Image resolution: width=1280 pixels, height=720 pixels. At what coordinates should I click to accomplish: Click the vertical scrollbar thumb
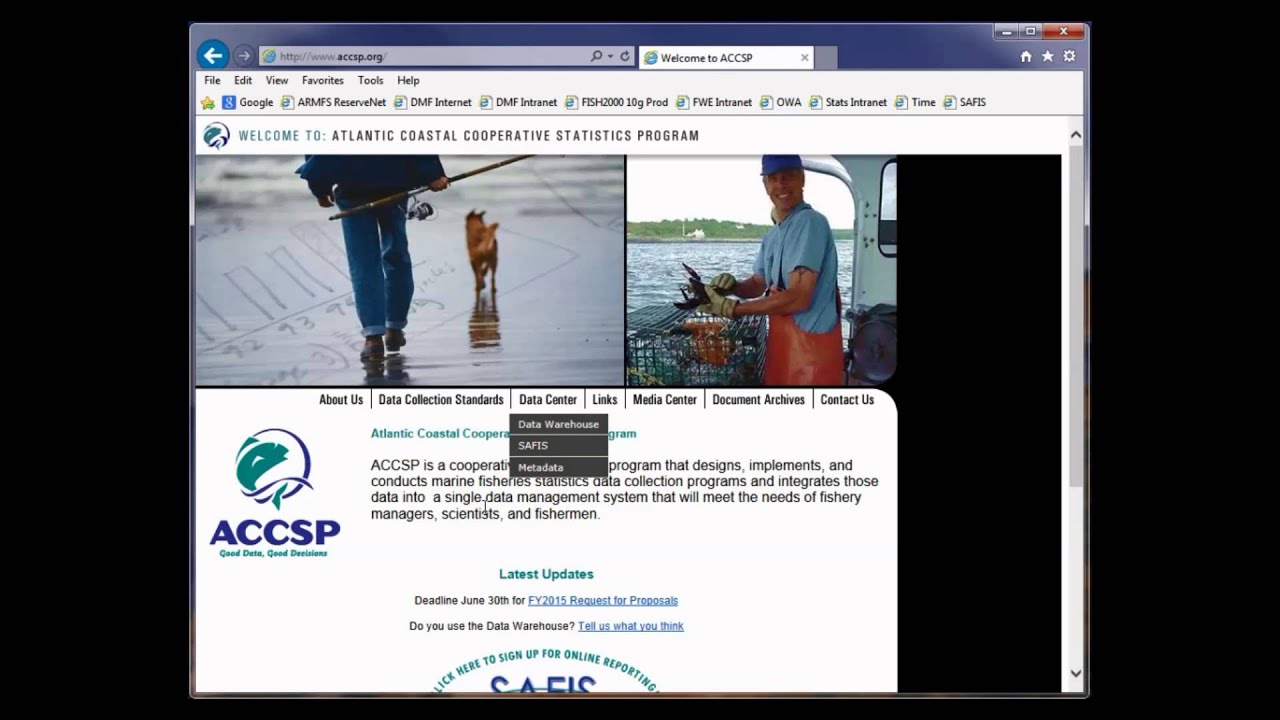coord(1076,315)
